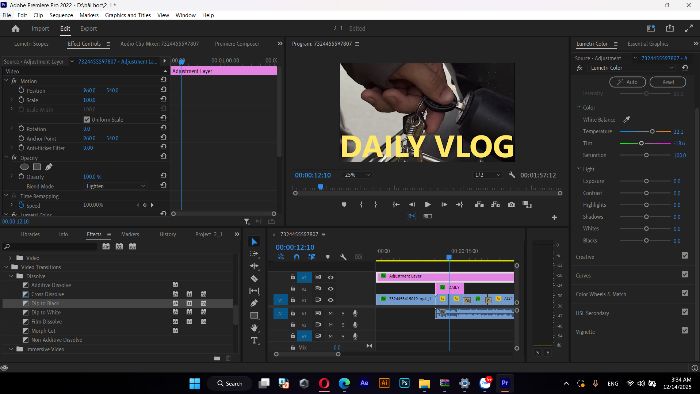Export frame with the camera icon
The width and height of the screenshot is (700, 394).
click(x=511, y=204)
